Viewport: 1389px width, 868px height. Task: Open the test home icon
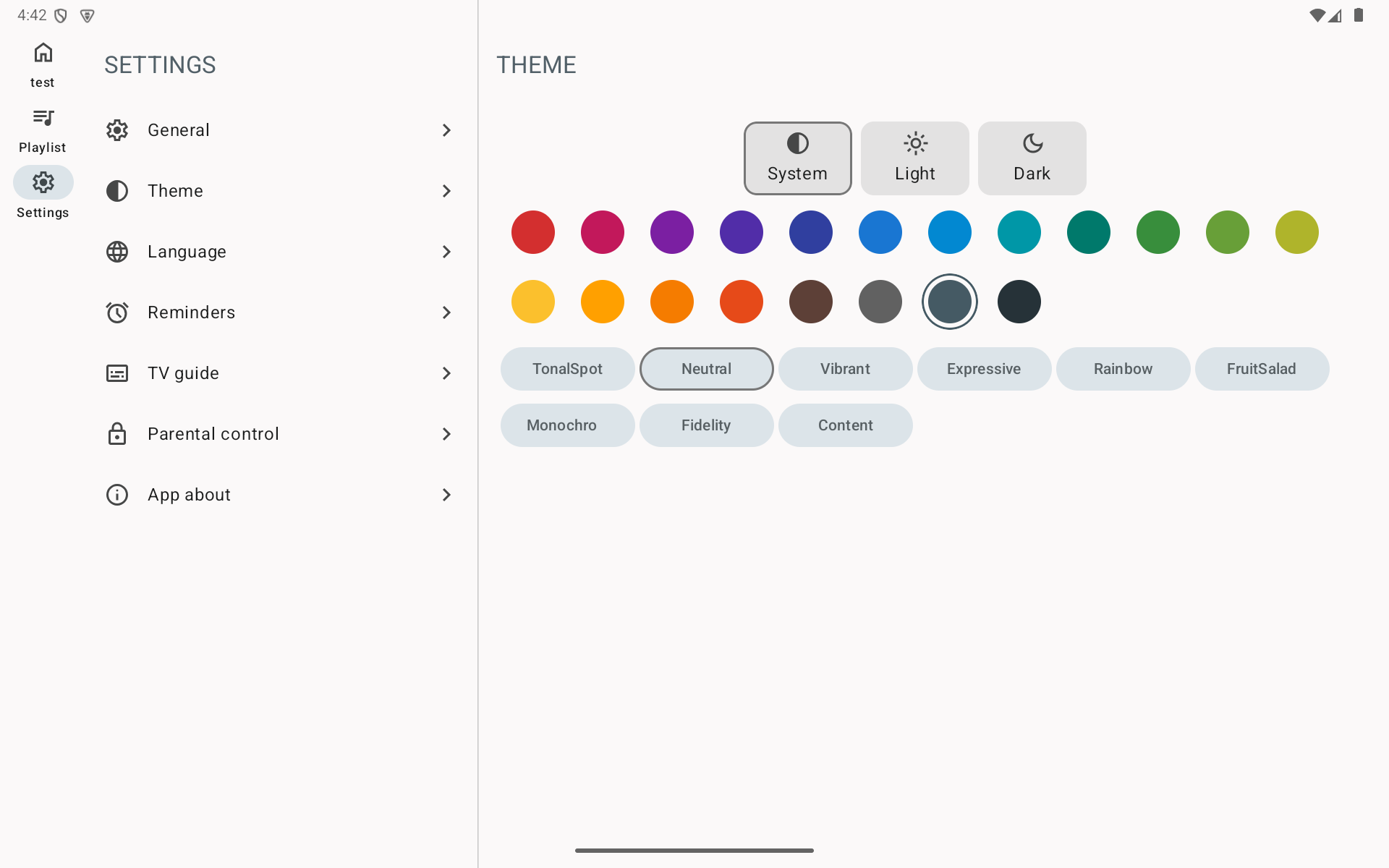[43, 53]
